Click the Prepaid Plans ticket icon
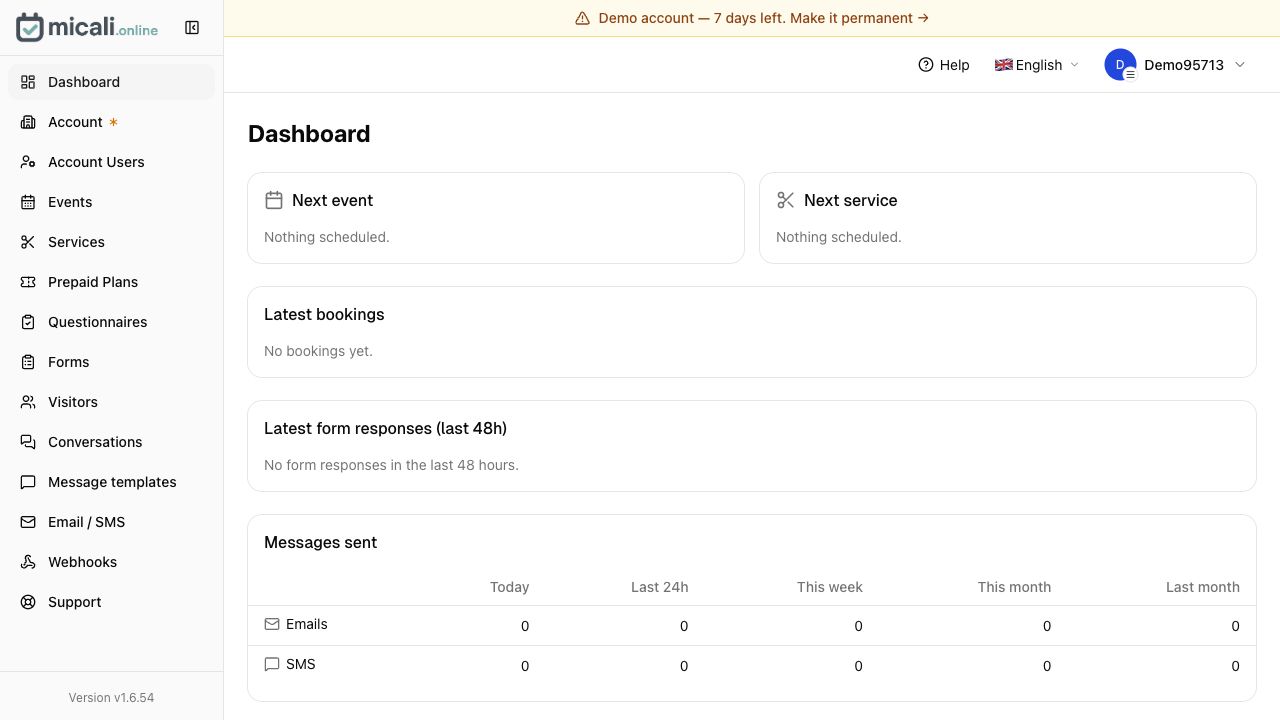Viewport: 1280px width, 720px height. 28,282
